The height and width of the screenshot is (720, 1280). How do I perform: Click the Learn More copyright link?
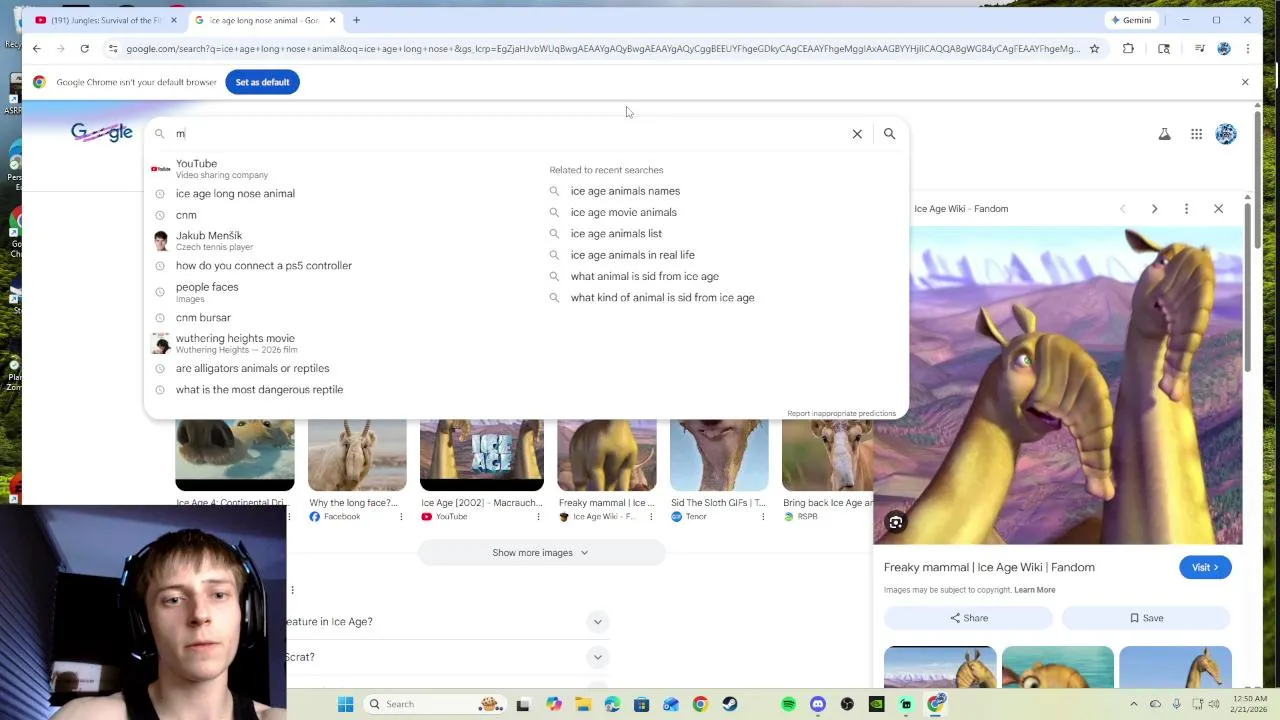coord(1034,590)
